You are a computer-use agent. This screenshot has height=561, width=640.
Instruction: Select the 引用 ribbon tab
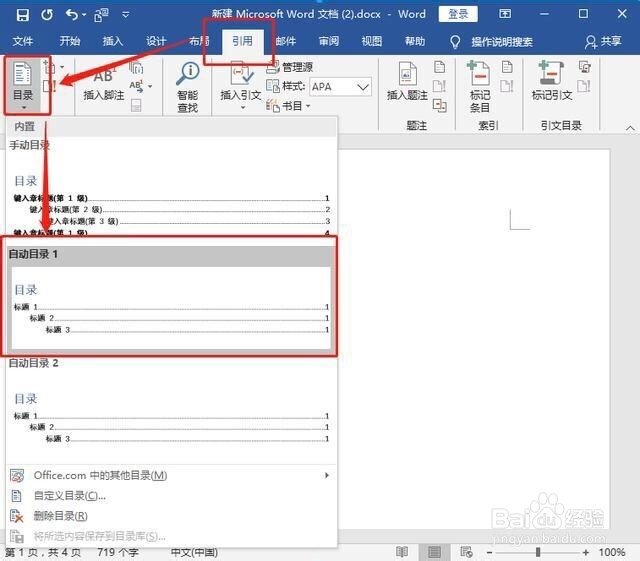(x=242, y=41)
